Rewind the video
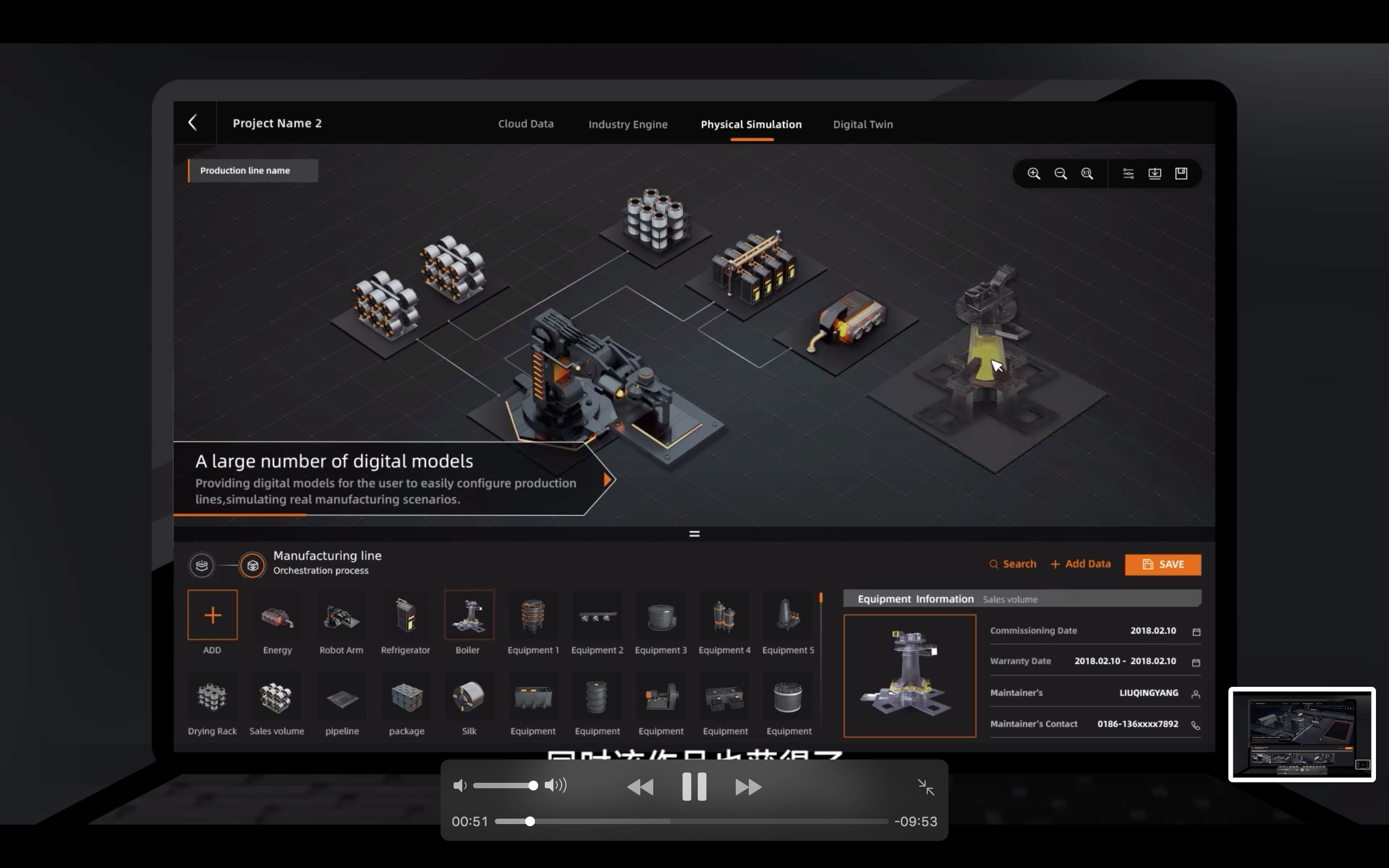The width and height of the screenshot is (1389, 868). point(640,787)
